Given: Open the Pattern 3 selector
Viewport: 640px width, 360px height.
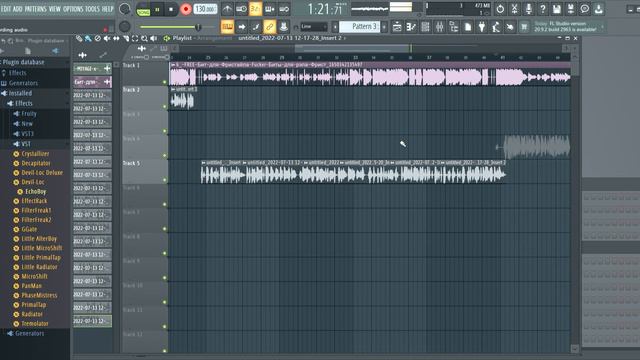Looking at the screenshot, I should pyautogui.click(x=360, y=27).
